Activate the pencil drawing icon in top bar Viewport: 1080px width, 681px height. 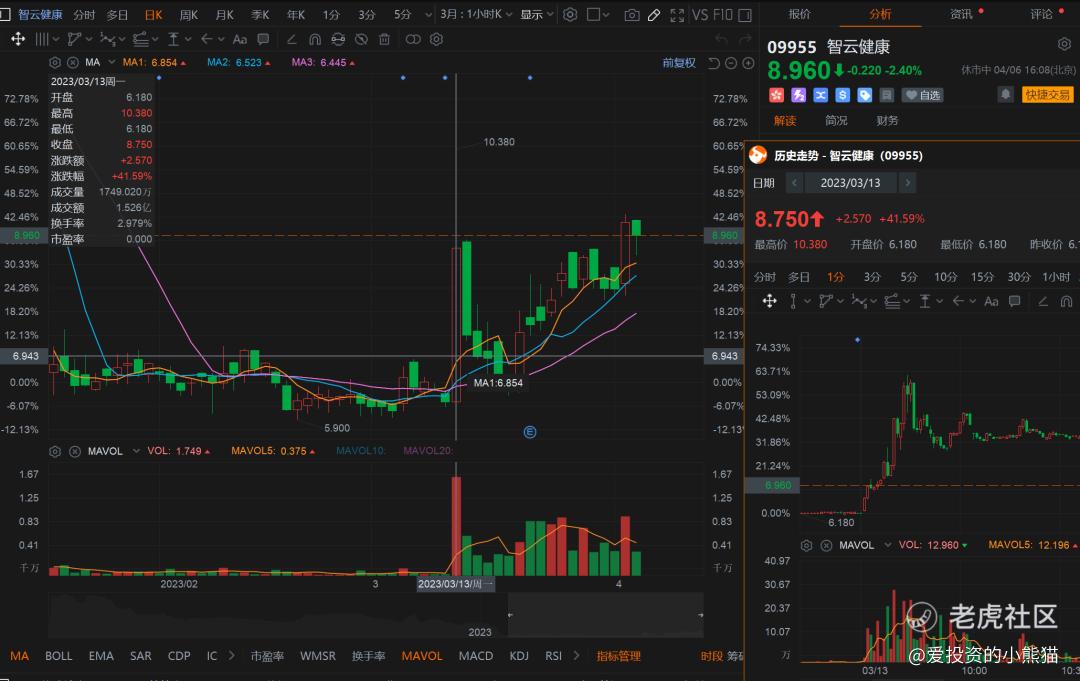[654, 14]
